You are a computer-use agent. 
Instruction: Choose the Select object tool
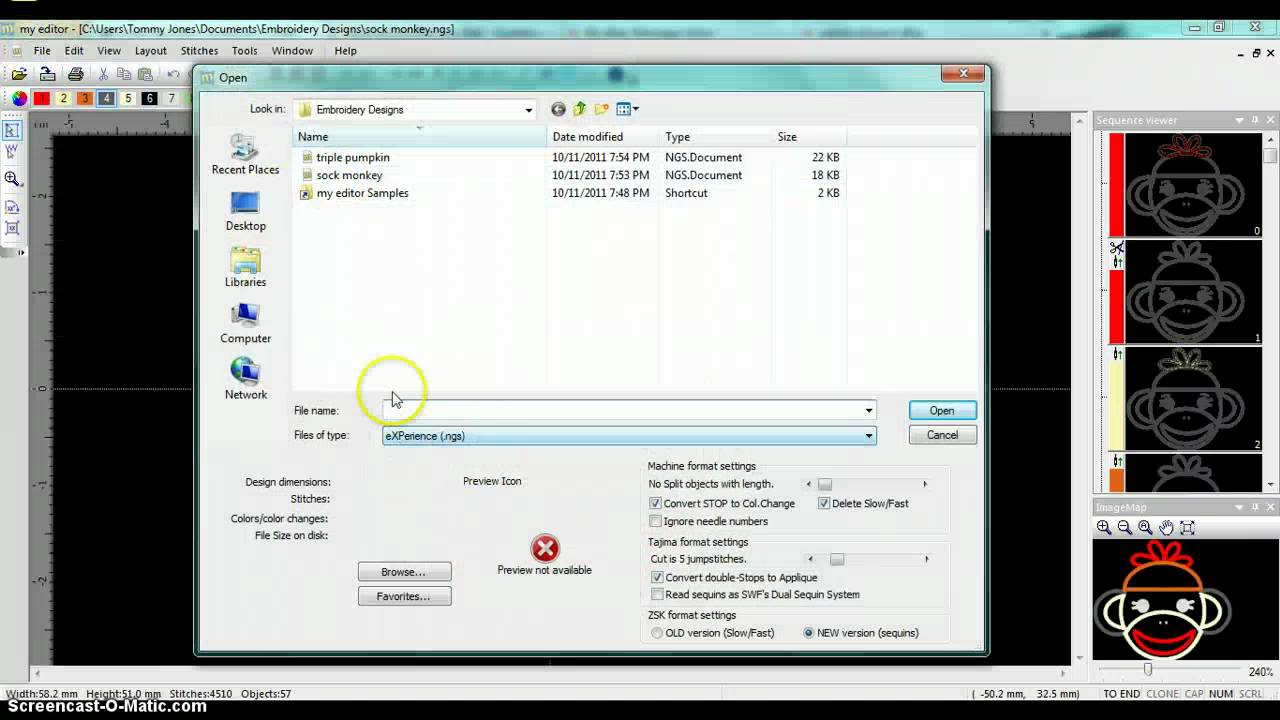[12, 130]
